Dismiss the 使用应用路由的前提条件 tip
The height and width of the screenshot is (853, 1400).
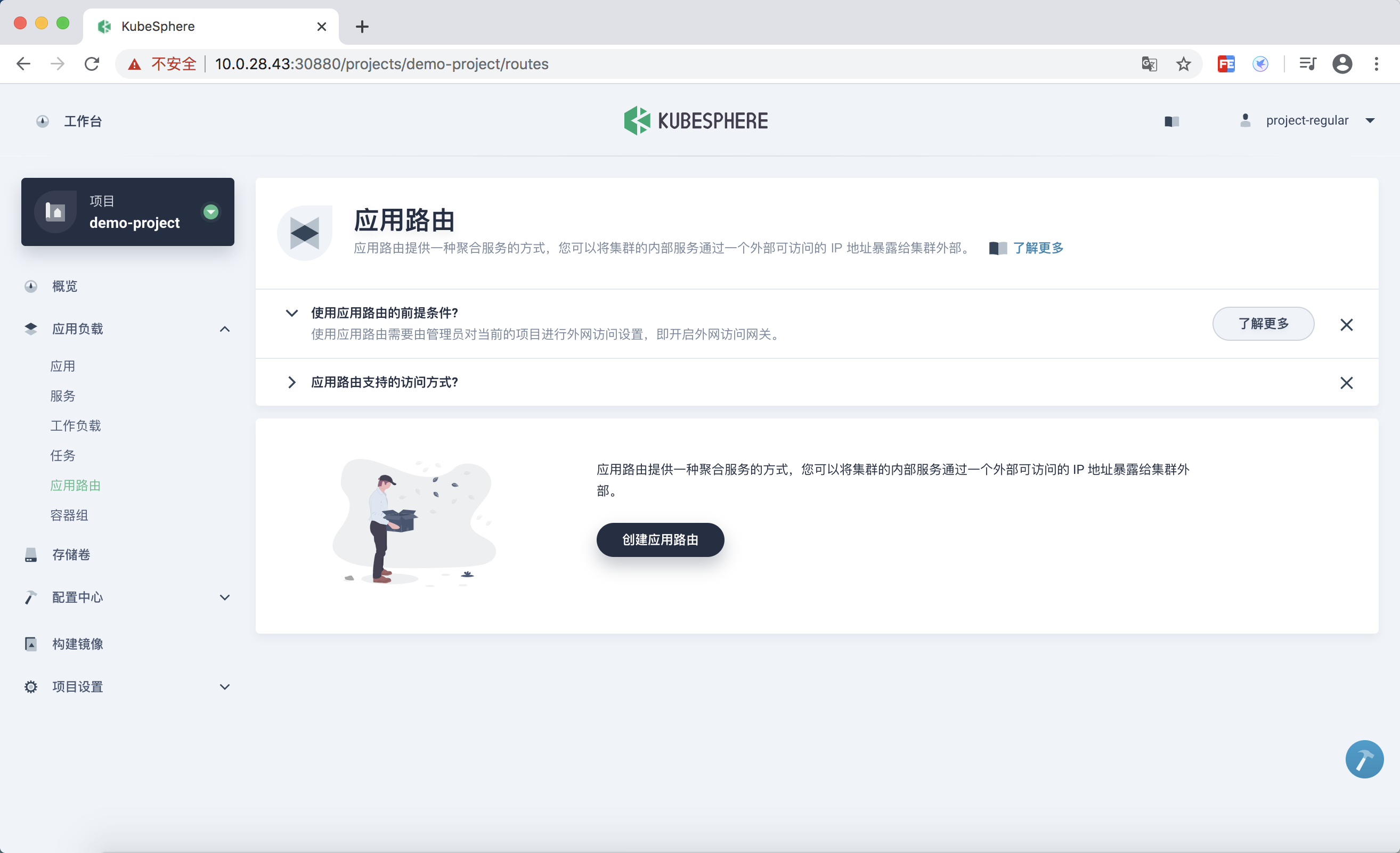(1346, 324)
